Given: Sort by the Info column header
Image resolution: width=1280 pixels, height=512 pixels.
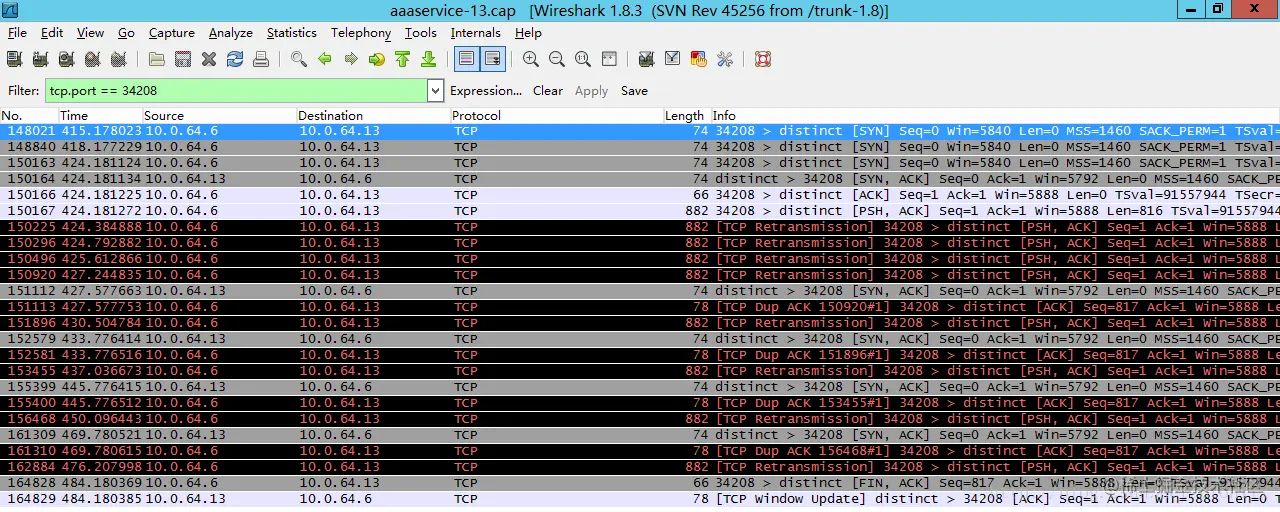Looking at the screenshot, I should [995, 116].
